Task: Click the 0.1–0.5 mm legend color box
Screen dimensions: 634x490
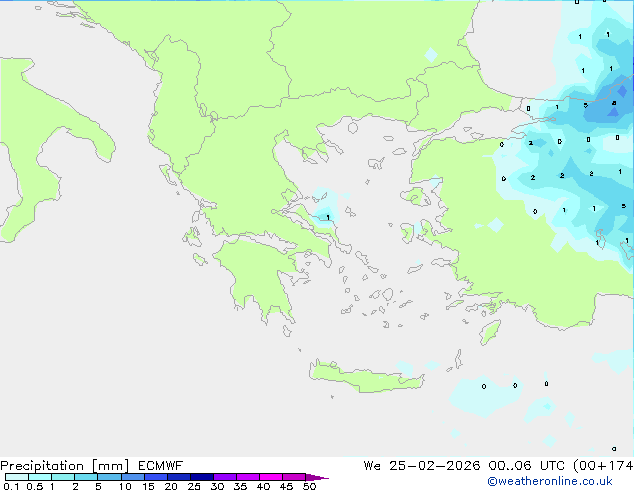Action: pyautogui.click(x=17, y=477)
